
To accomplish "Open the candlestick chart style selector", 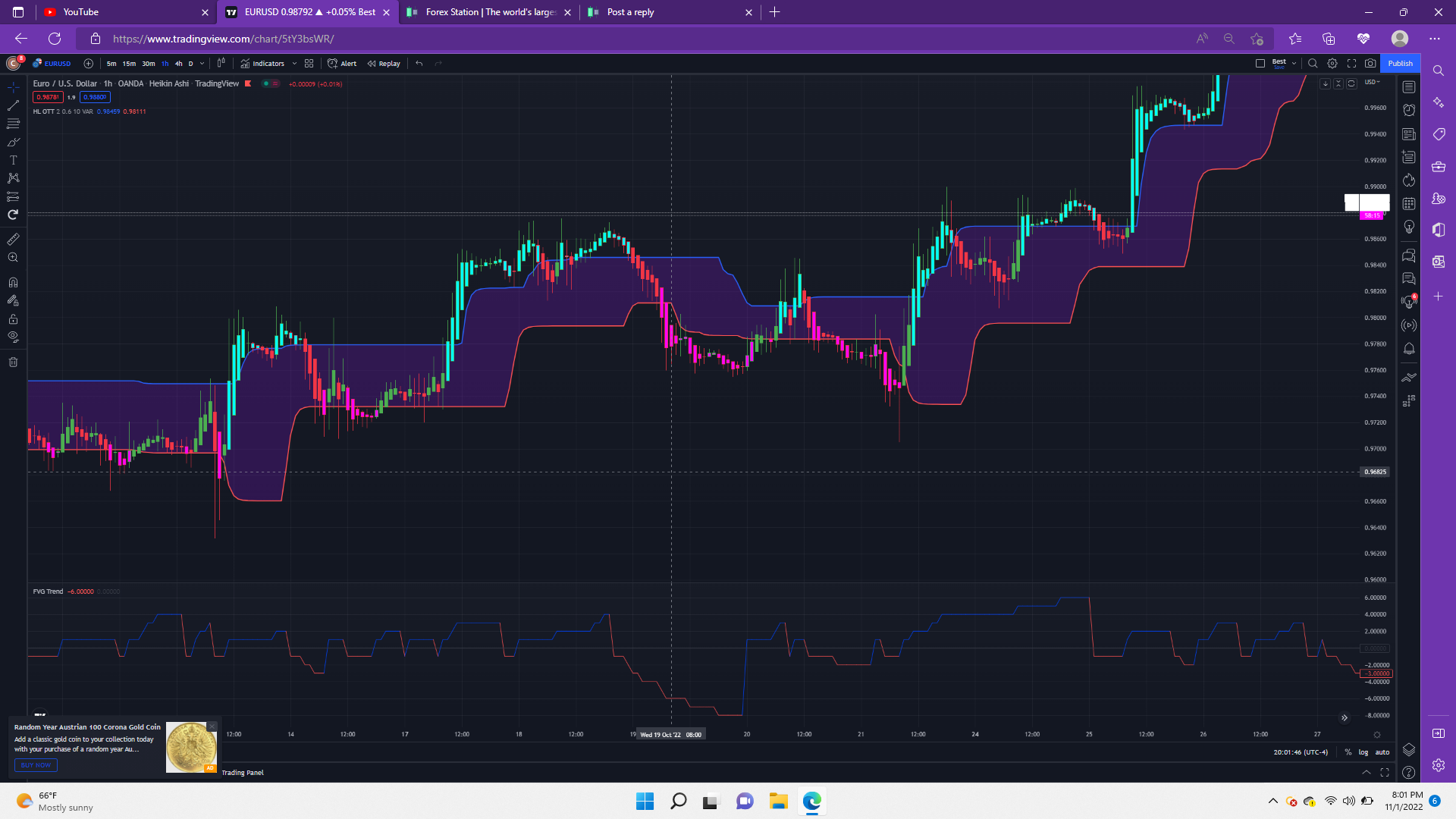I will click(221, 64).
